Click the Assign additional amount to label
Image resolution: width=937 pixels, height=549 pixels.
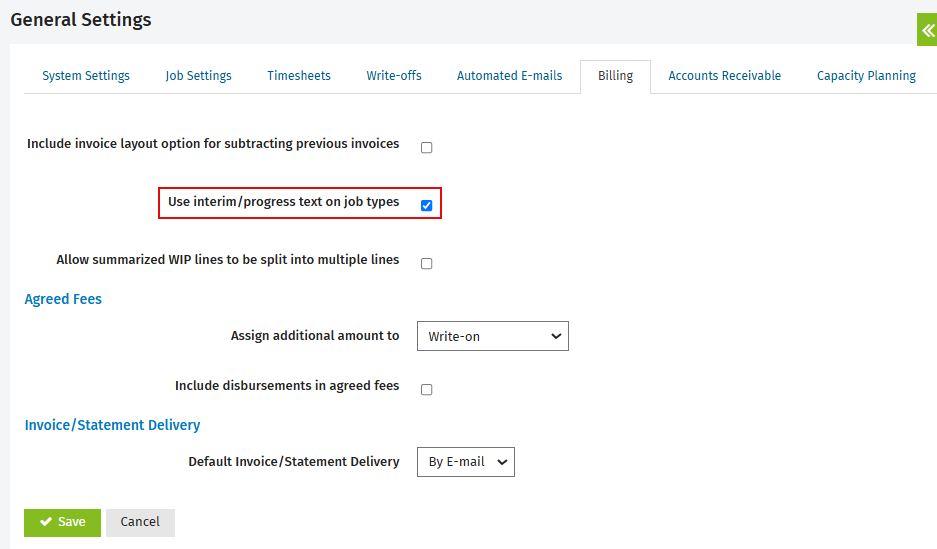pos(315,336)
